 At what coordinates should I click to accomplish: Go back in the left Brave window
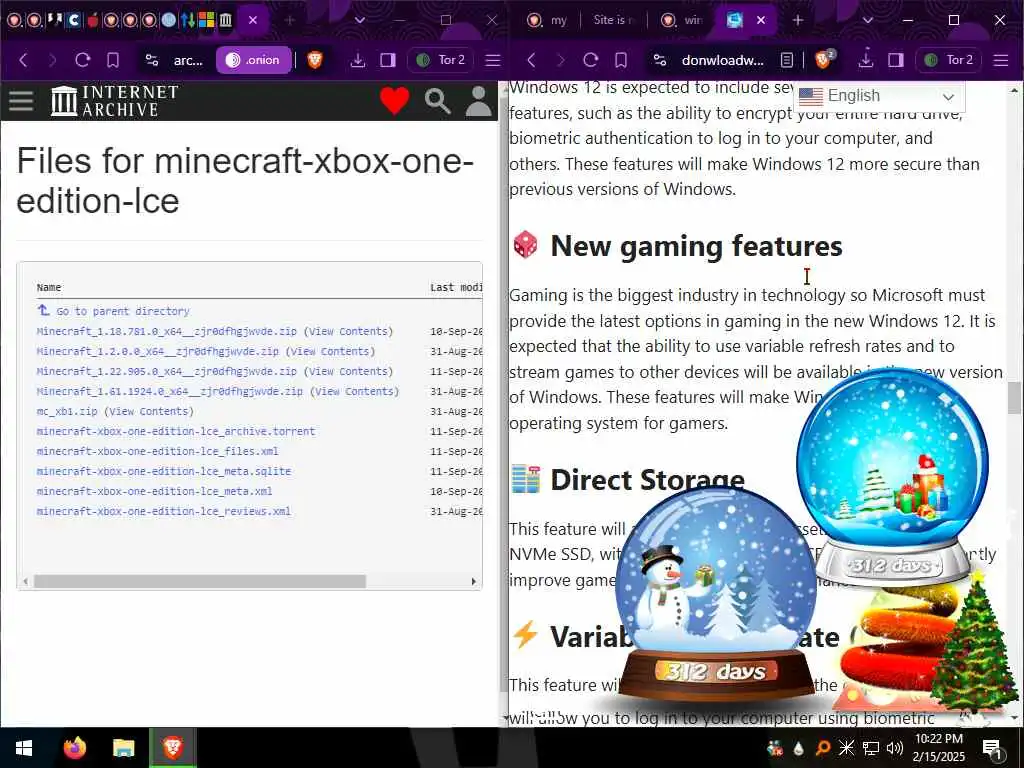click(24, 60)
